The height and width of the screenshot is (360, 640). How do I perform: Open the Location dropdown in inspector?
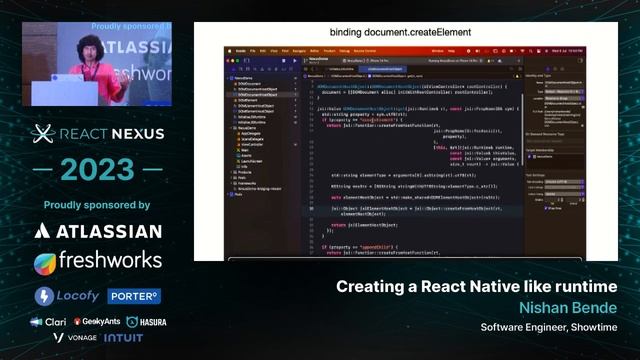point(564,98)
